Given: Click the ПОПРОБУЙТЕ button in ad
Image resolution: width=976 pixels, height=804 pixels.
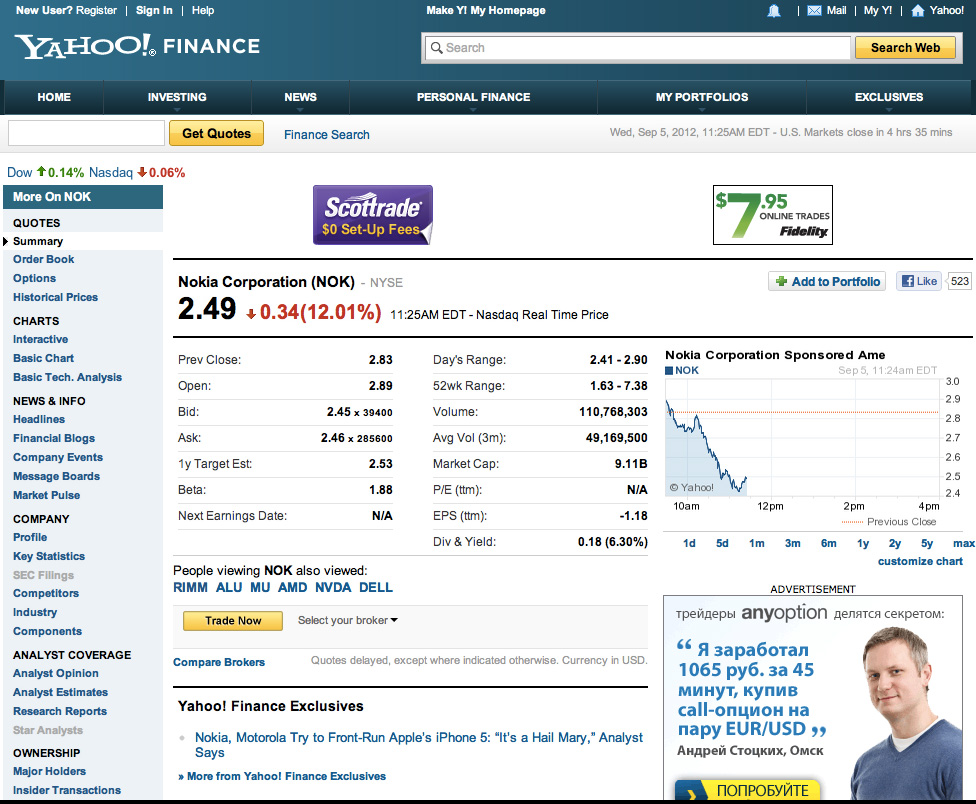Looking at the screenshot, I should click(x=748, y=790).
